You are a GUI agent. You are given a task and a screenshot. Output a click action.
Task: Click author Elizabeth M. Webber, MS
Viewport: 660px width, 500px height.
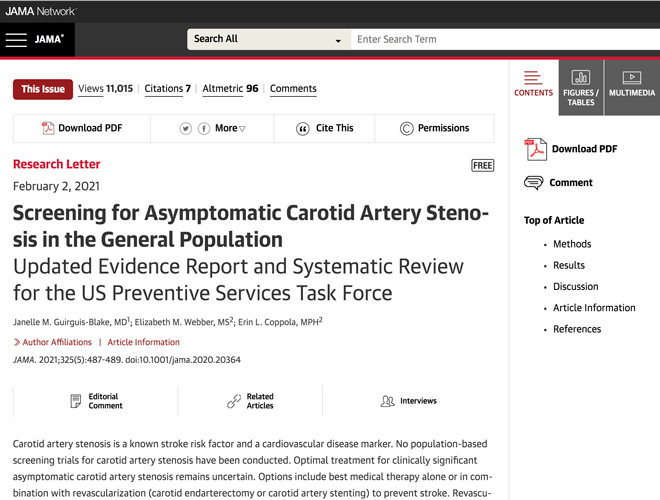click(x=184, y=322)
